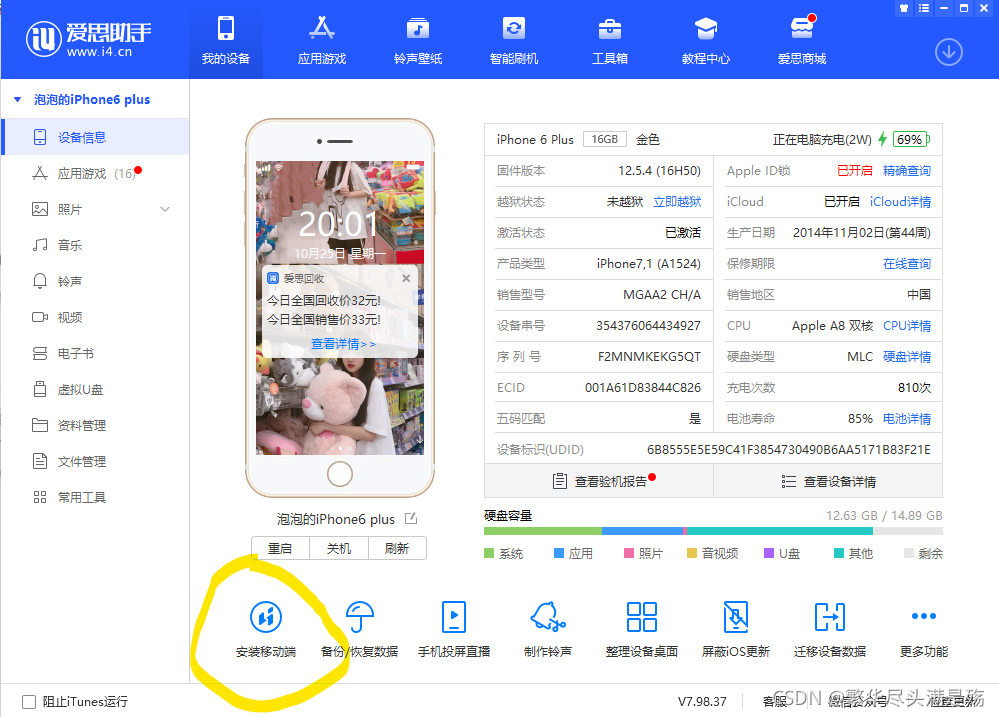The height and width of the screenshot is (717, 999).
Task: Click the pink 照片 legend swatch
Action: [629, 553]
